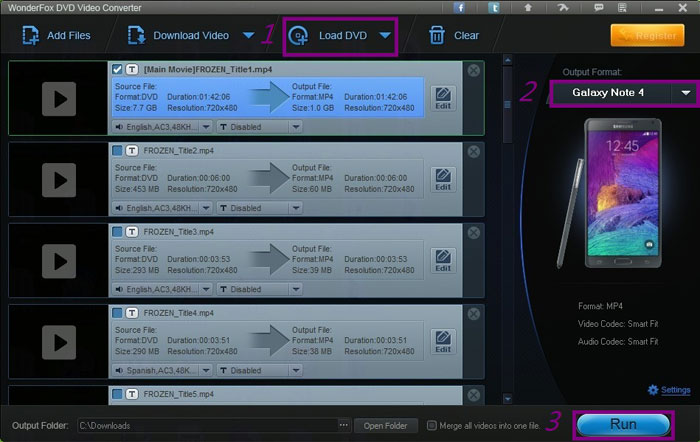
Task: Check the FROZEN_Title2.mp4 checkbox
Action: [117, 150]
